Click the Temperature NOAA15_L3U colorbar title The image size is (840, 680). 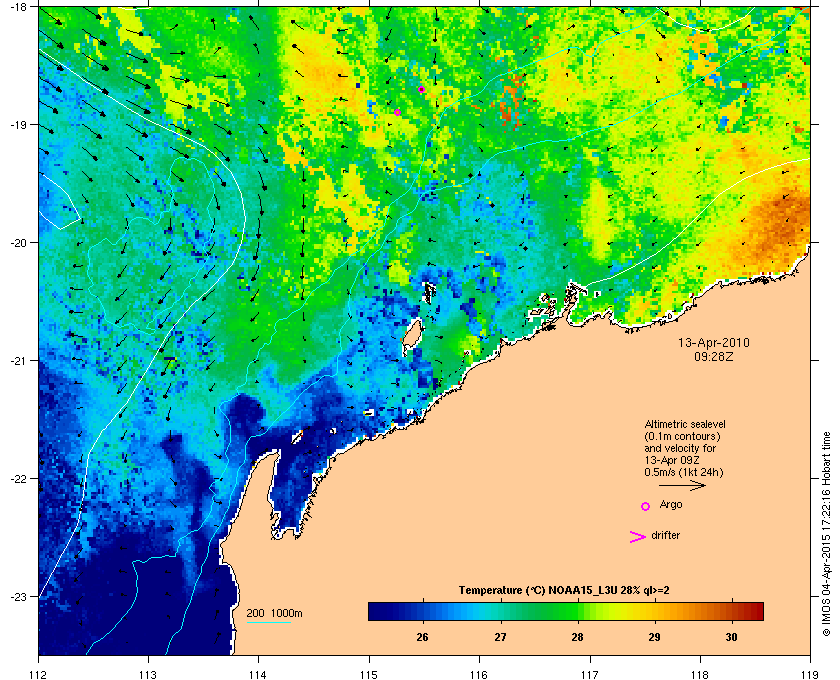pos(564,591)
